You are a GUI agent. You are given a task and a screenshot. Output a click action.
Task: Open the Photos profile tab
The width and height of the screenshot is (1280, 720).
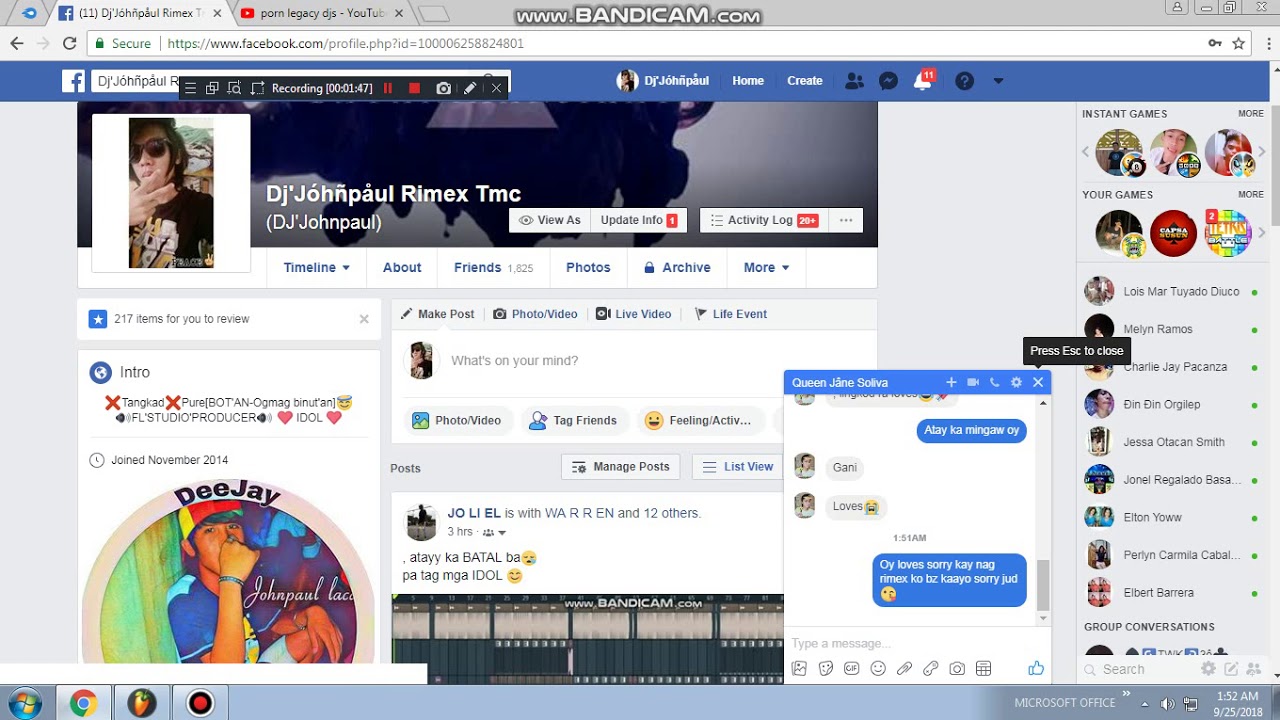[x=588, y=268]
